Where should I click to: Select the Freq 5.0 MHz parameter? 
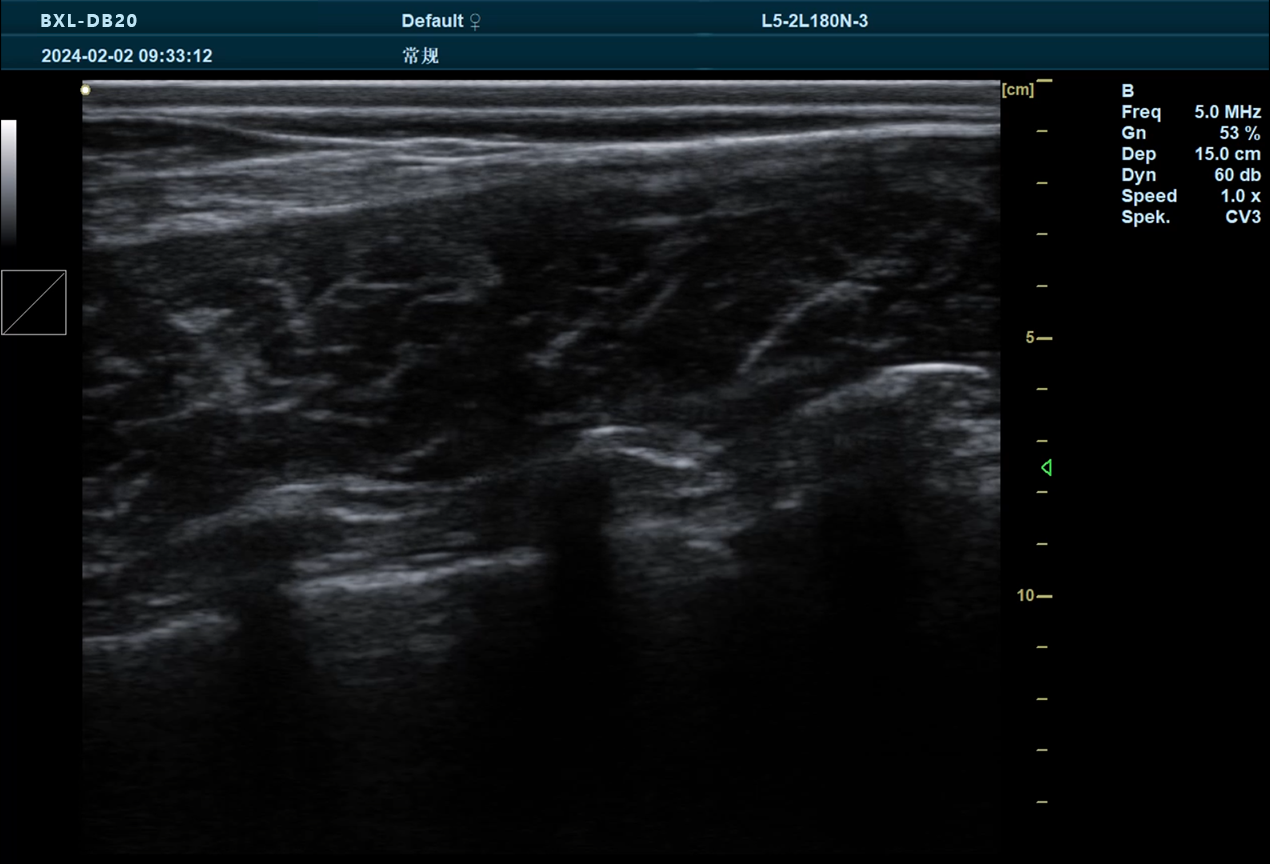pos(1190,112)
